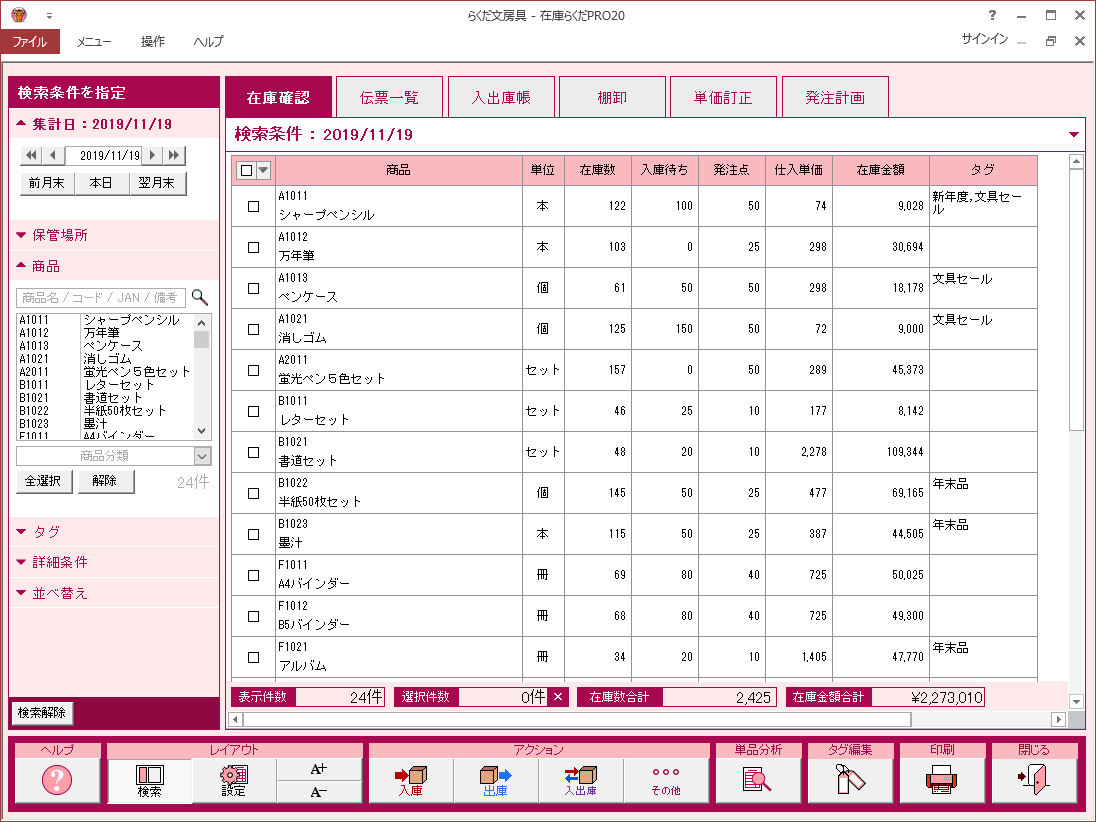This screenshot has height=822, width=1096.
Task: Switch to the 伝票一覧 tab
Action: pyautogui.click(x=389, y=98)
